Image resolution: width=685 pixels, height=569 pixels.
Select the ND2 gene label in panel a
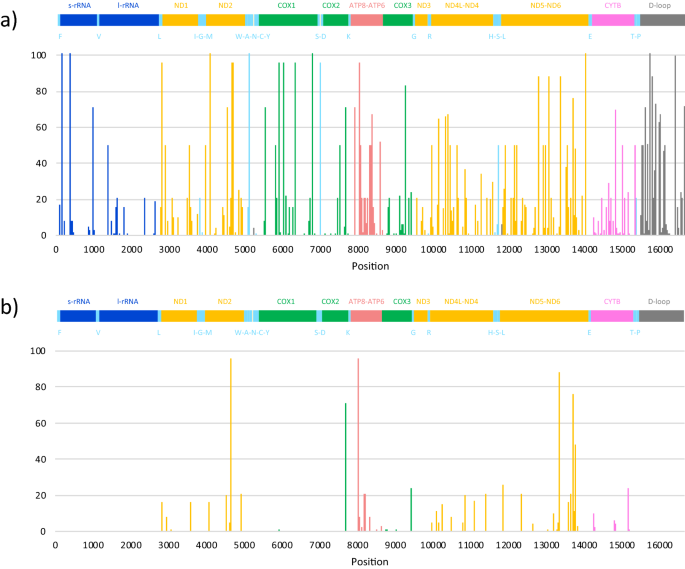click(225, 5)
